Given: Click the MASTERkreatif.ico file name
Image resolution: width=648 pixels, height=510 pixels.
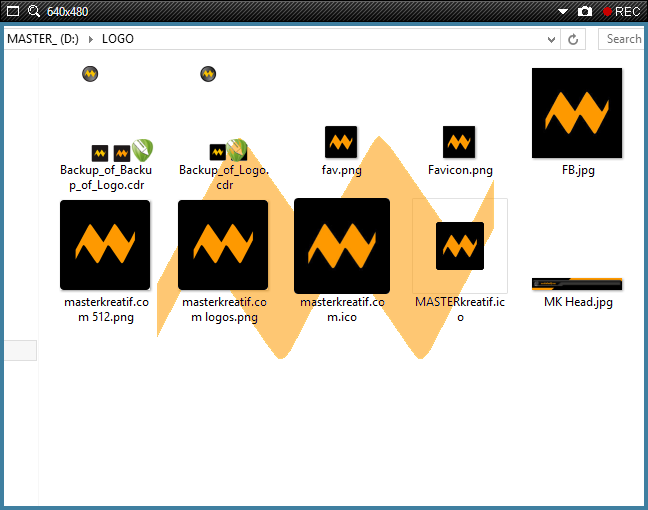Looking at the screenshot, I should pos(460,310).
